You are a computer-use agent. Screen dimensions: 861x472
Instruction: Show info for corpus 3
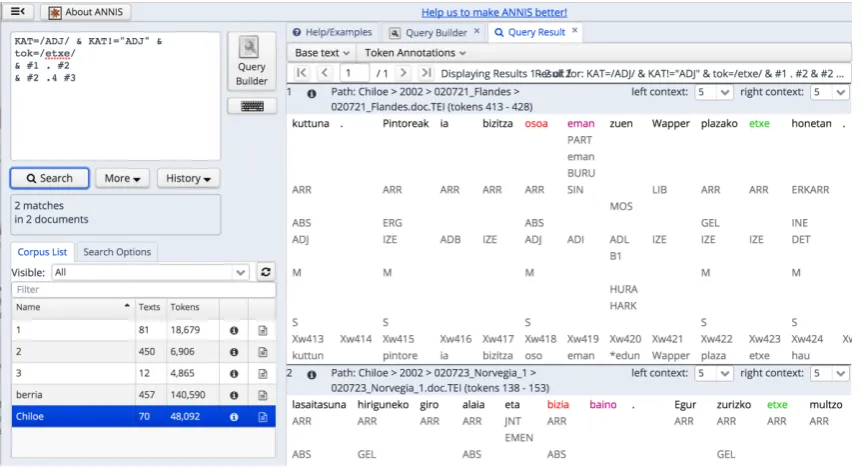[x=234, y=373]
